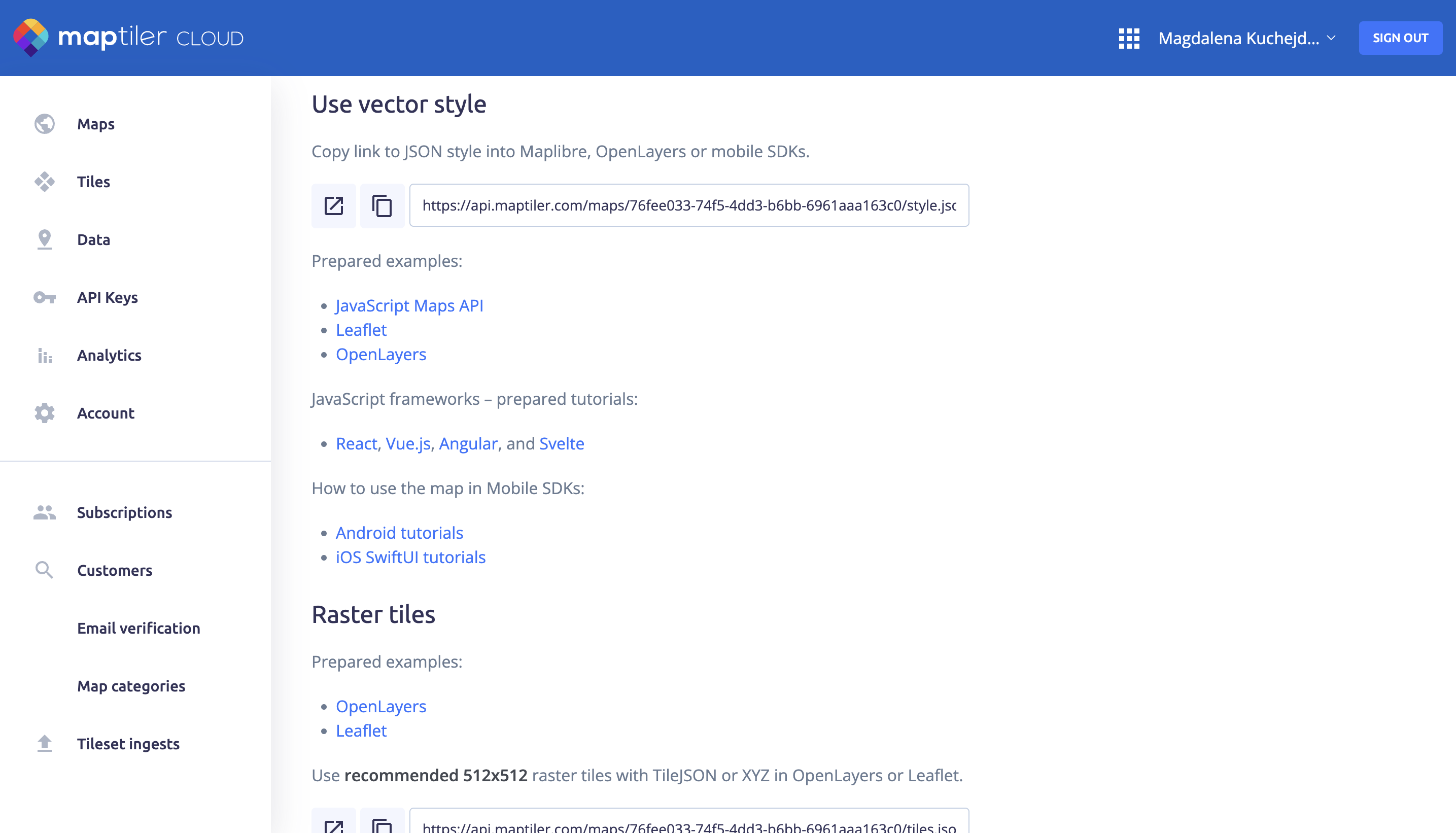The height and width of the screenshot is (833, 1456).
Task: Open raster tiles.json URL in new tab icon
Action: [x=333, y=821]
